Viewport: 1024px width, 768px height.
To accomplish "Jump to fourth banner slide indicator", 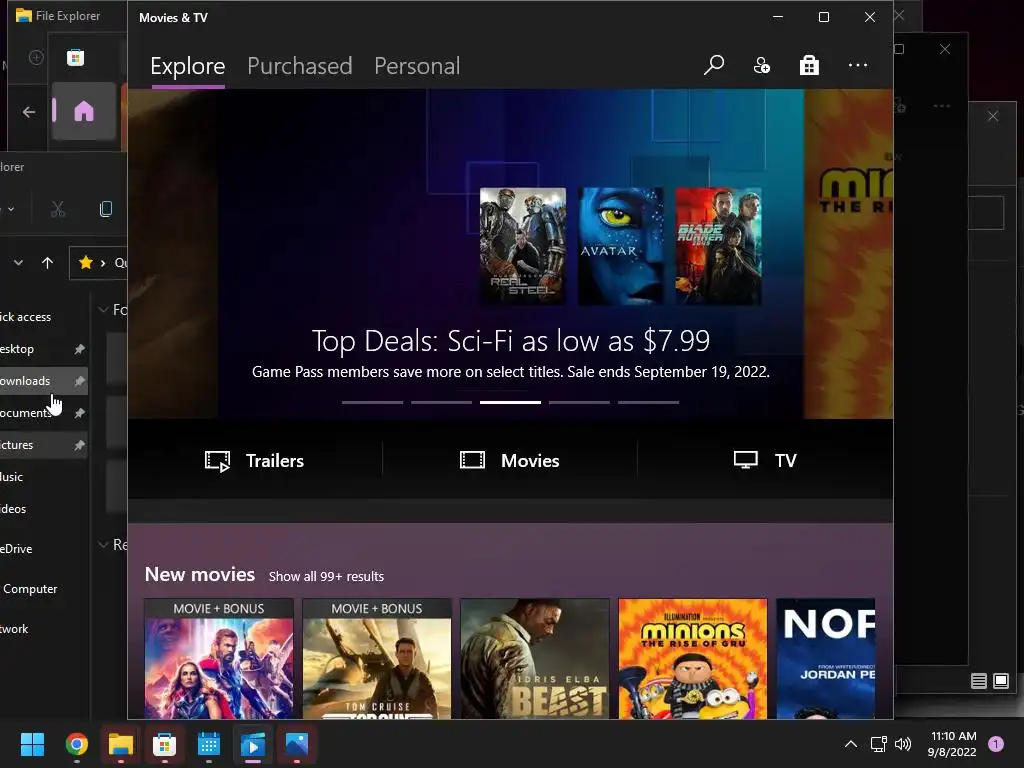I will click(579, 402).
